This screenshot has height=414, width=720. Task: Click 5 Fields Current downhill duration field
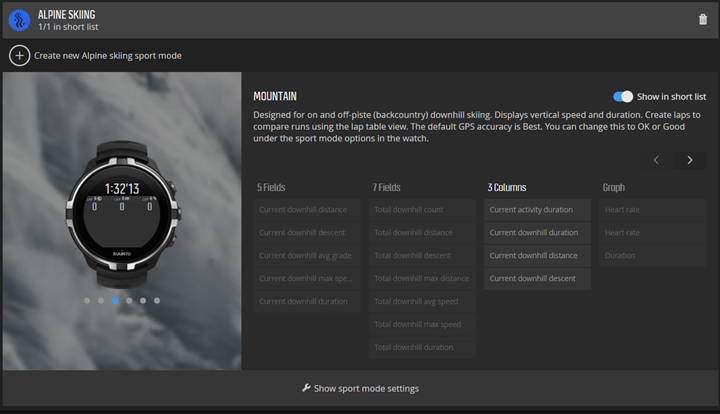(x=307, y=302)
